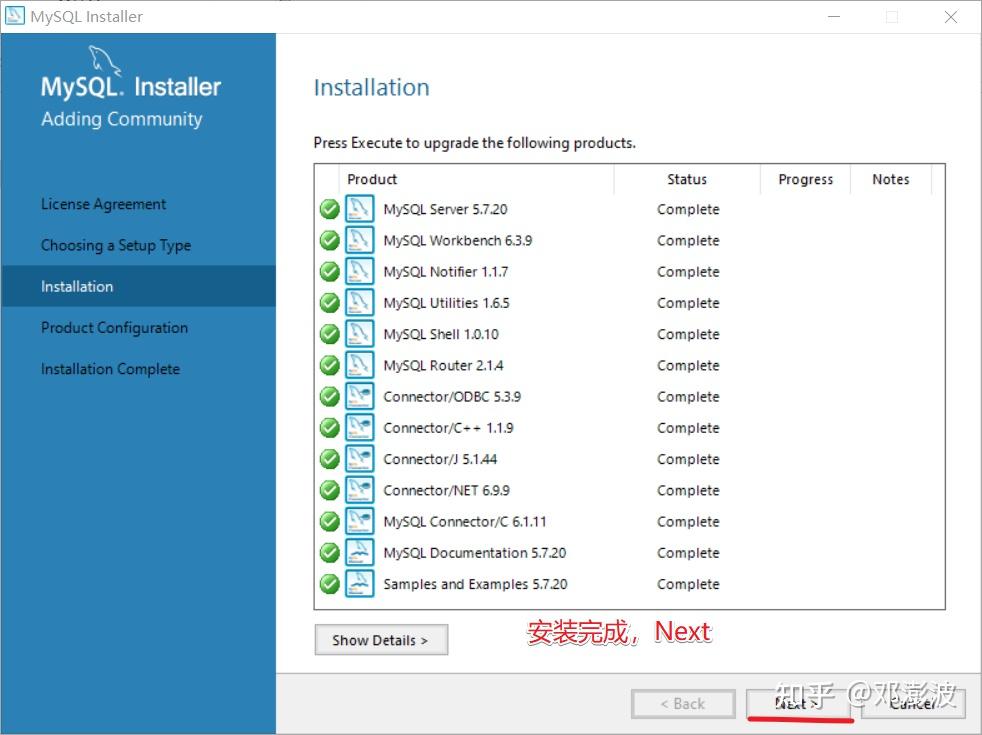The image size is (982, 735).
Task: Click green checkmark beside Connector/NET 6.9.9
Action: point(329,491)
